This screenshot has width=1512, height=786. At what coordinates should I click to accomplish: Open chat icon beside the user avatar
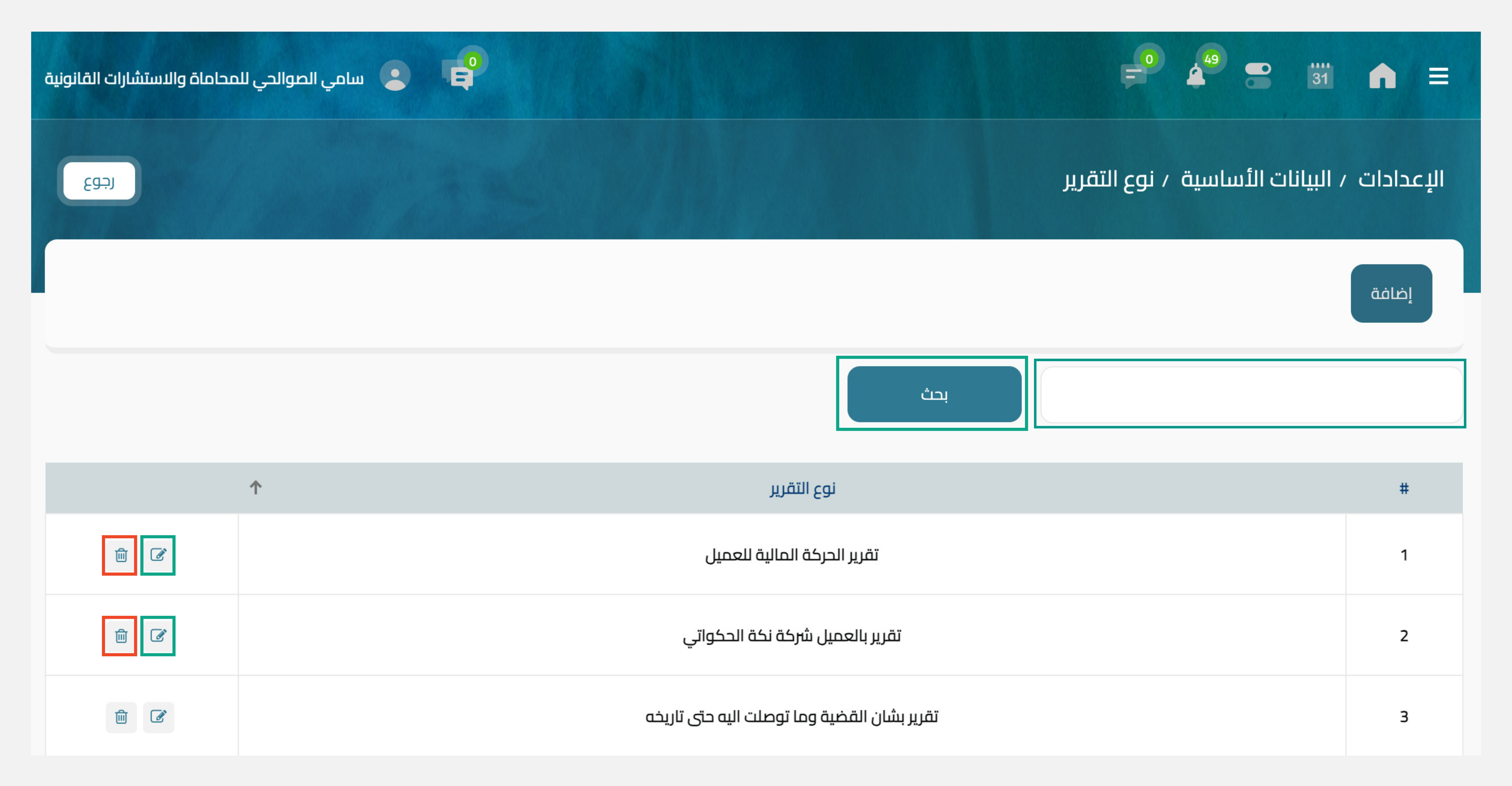(x=461, y=76)
